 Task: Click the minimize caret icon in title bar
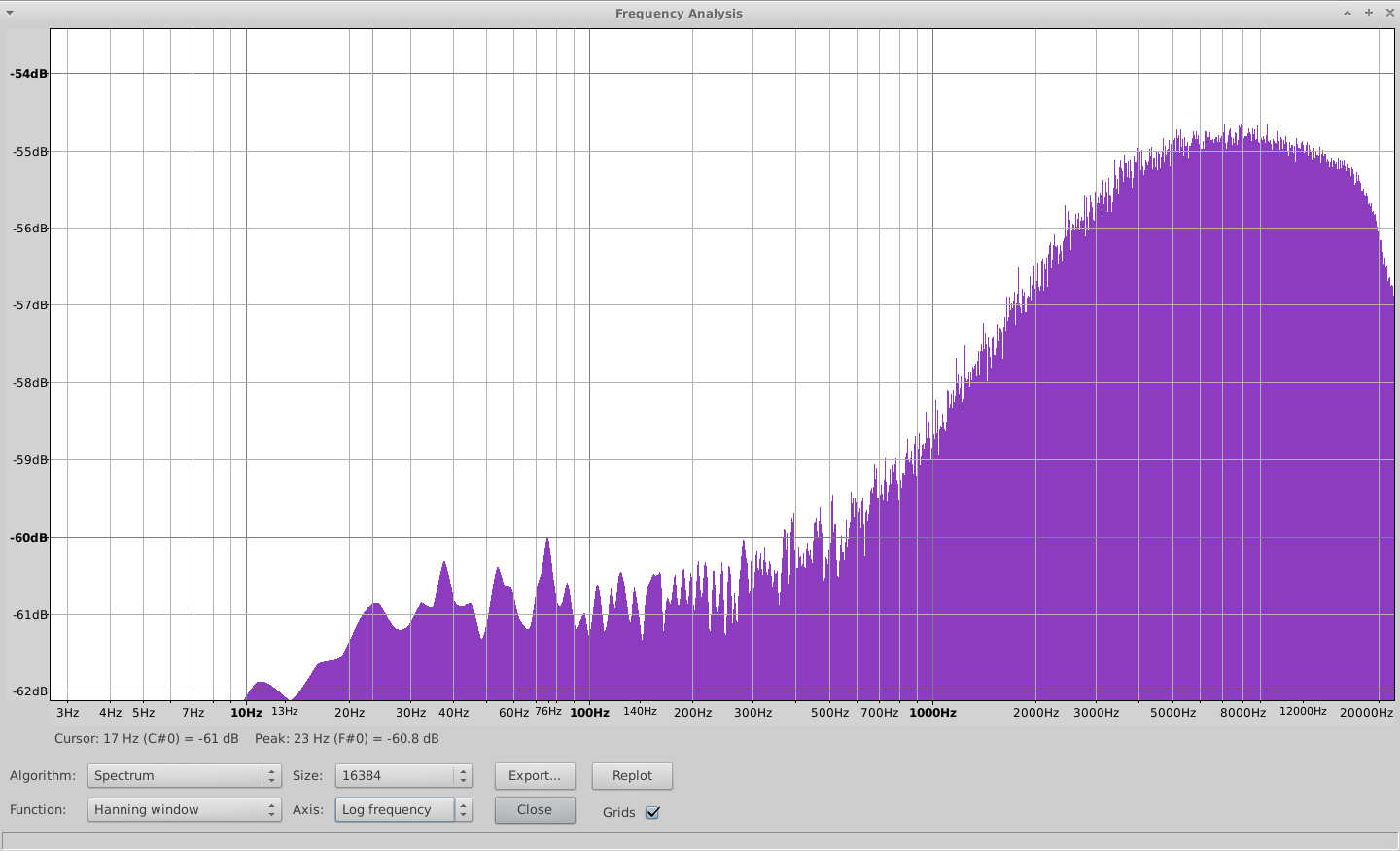point(1347,13)
